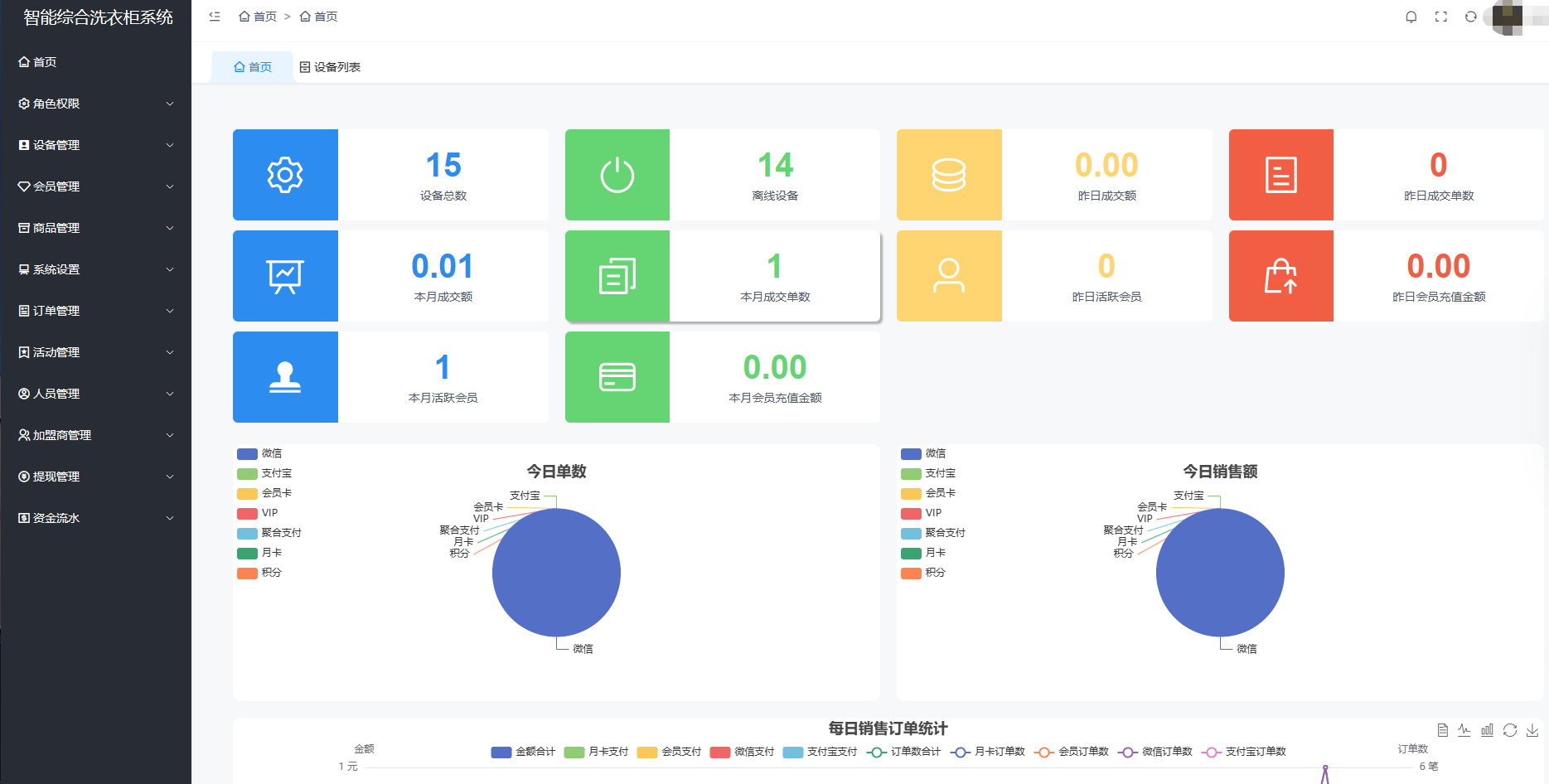The width and height of the screenshot is (1549, 784).
Task: Switch chart to line view icon
Action: 1465,730
